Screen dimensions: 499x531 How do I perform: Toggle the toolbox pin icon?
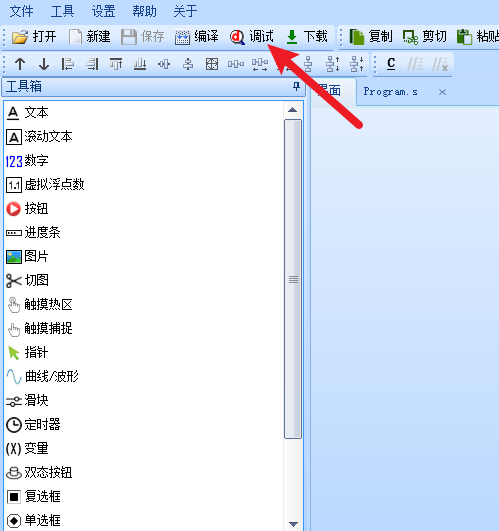coord(296,86)
